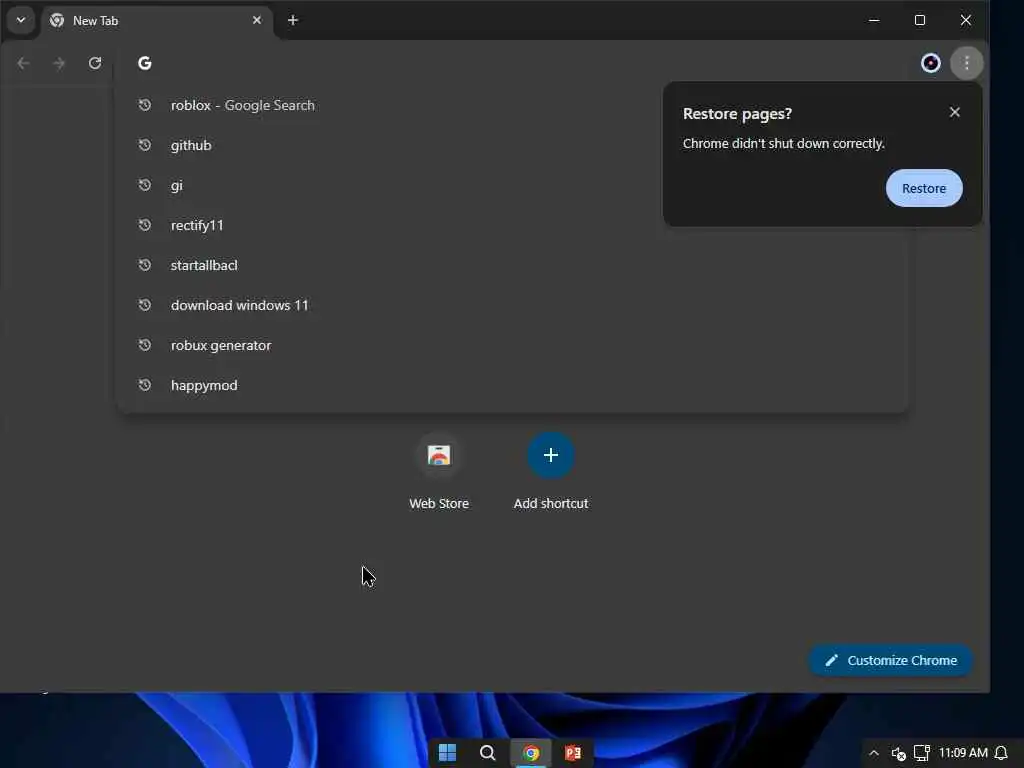The width and height of the screenshot is (1024, 768).
Task: Select the 'happymod' suggestion
Action: click(512, 385)
